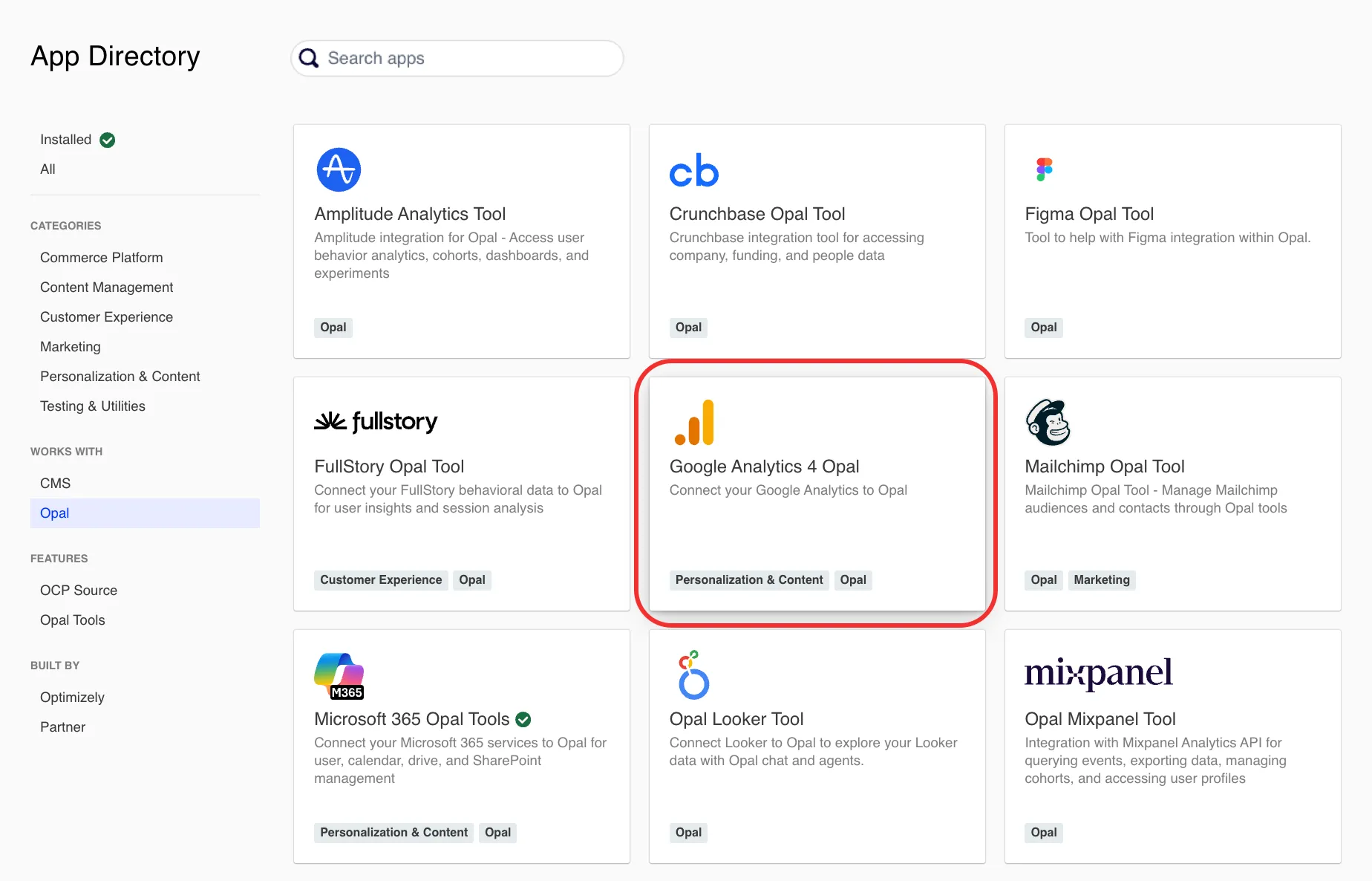Open Opal Mixpanel Tool title
This screenshot has height=881, width=1372.
1100,719
